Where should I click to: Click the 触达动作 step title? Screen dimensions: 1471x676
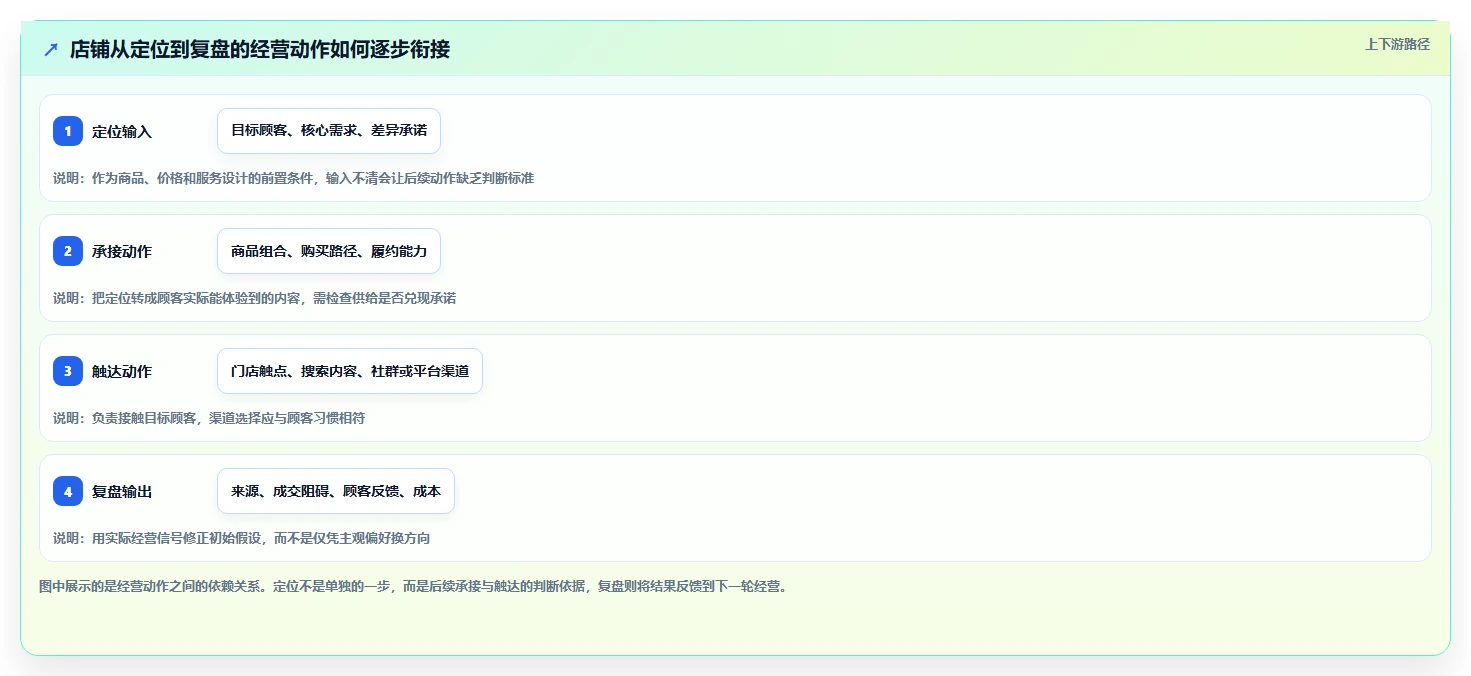122,371
